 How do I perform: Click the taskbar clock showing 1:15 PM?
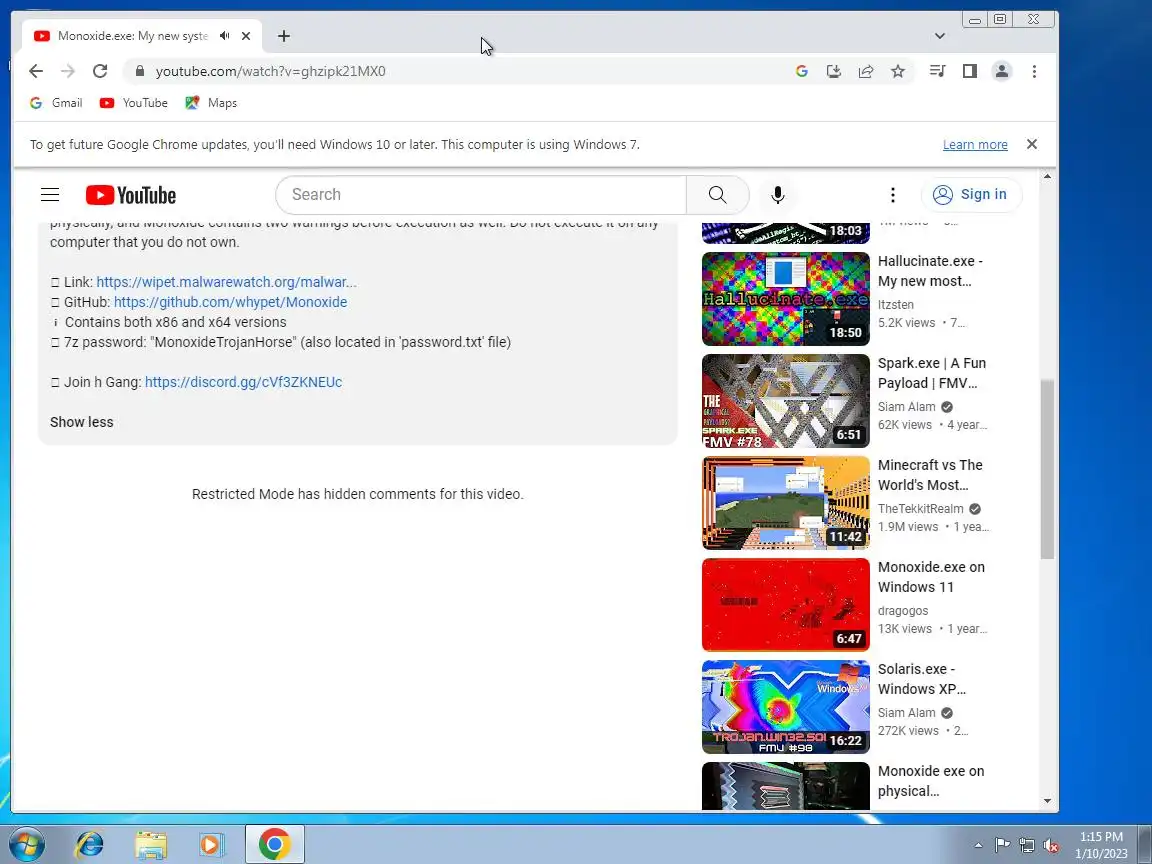pyautogui.click(x=1101, y=845)
